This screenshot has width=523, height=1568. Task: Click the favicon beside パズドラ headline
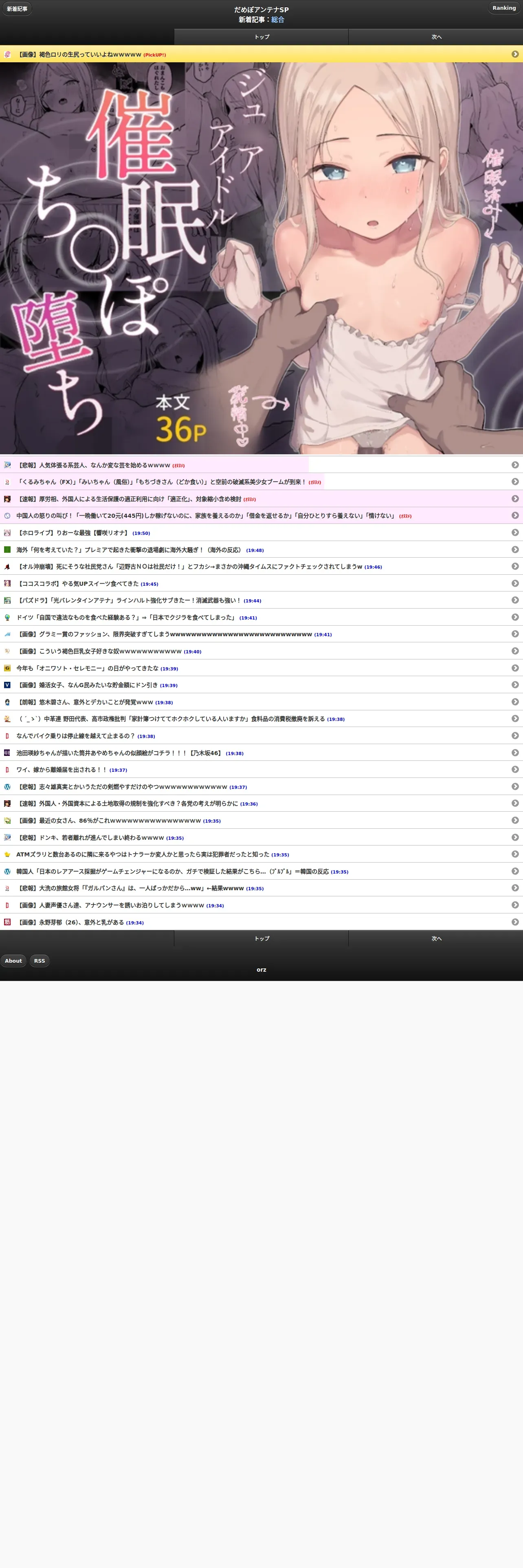[x=7, y=601]
